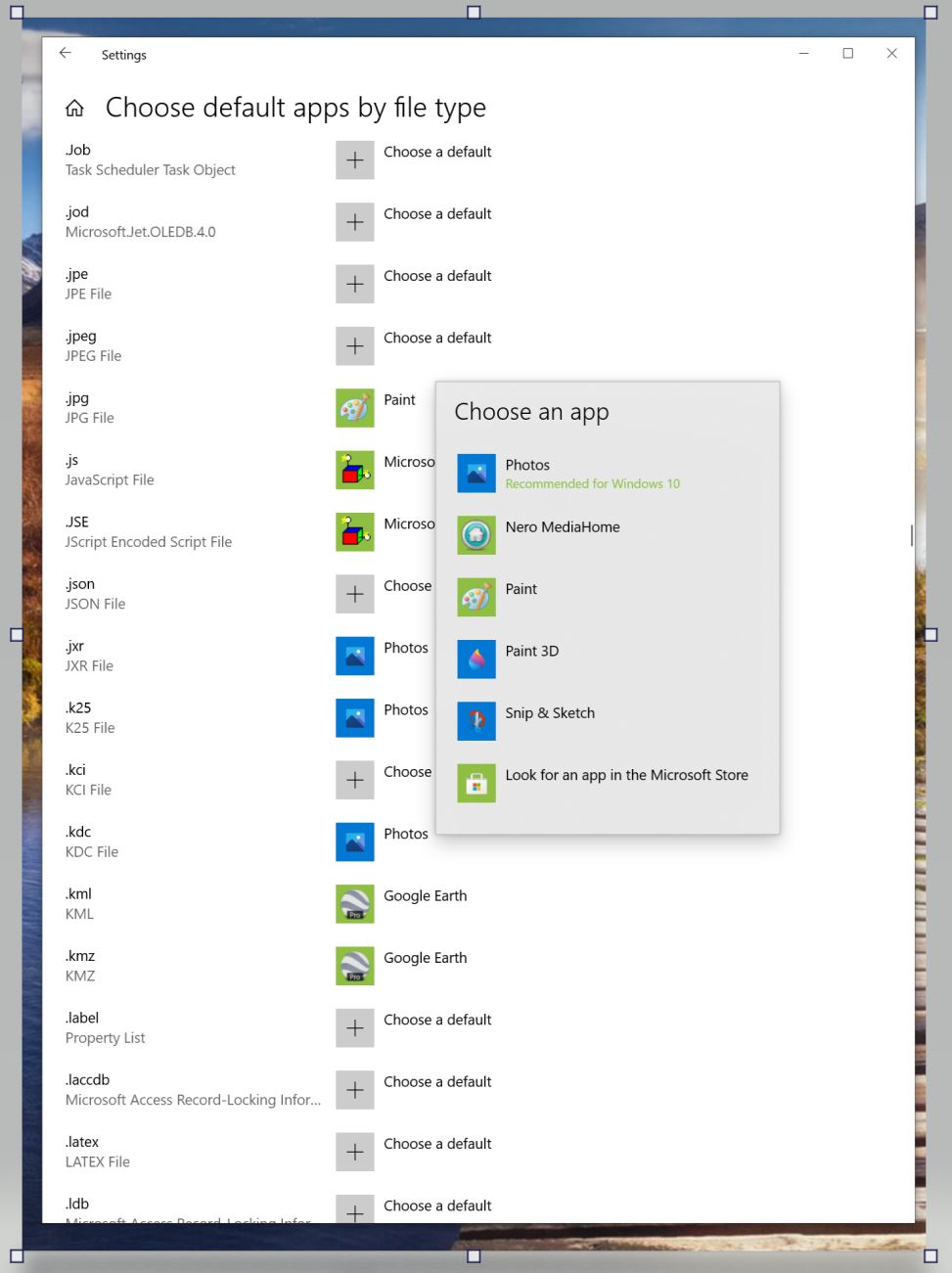Image resolution: width=952 pixels, height=1273 pixels.
Task: Click the Photos icon for .k25 file type
Action: (355, 718)
